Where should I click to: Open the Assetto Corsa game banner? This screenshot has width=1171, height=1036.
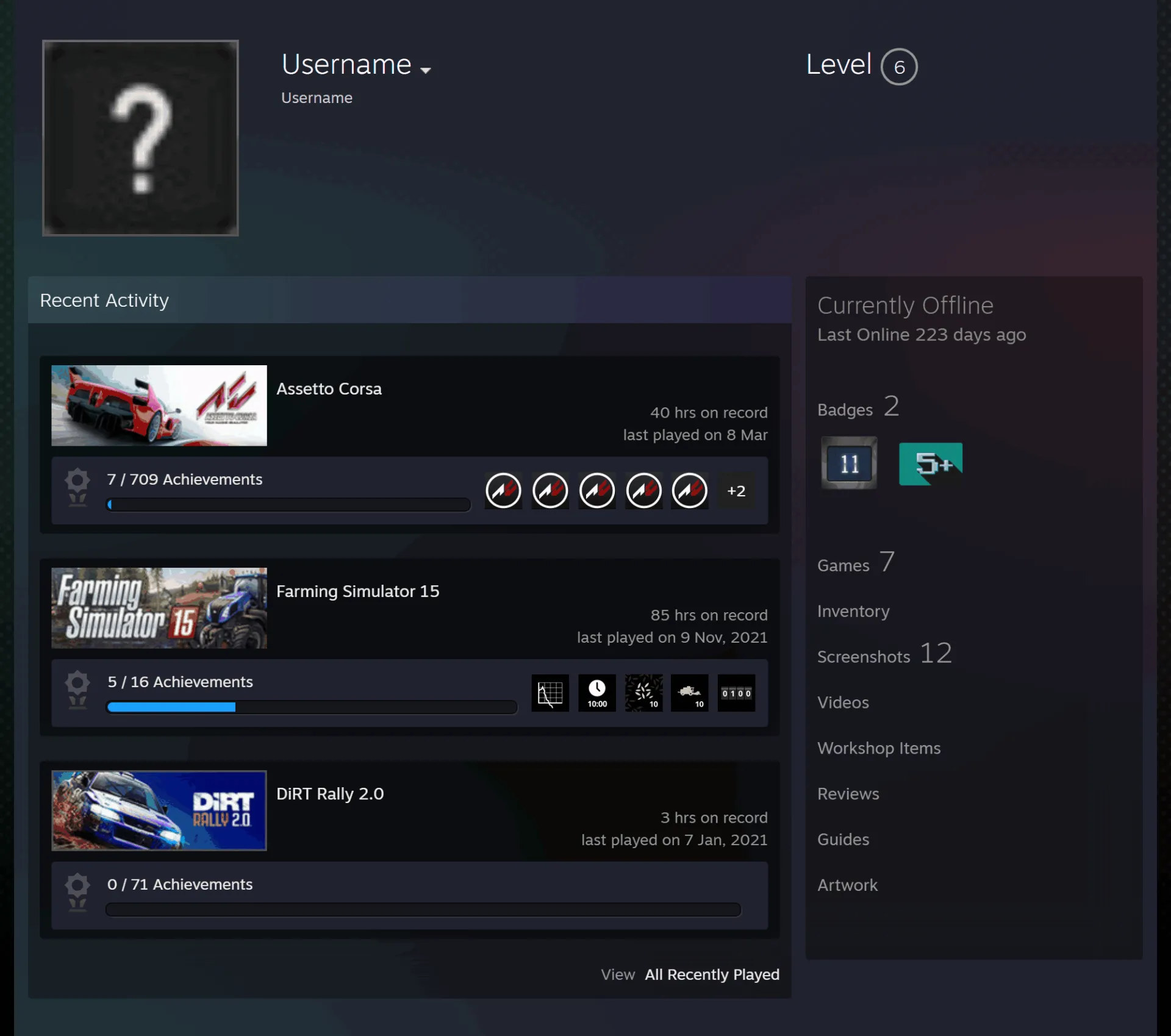coord(159,405)
